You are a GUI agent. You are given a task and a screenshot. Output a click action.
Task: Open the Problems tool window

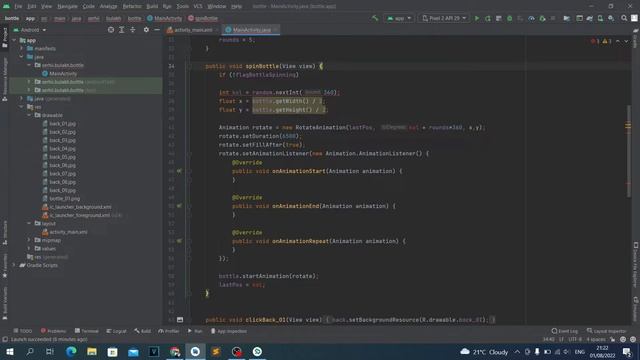click(x=53, y=331)
